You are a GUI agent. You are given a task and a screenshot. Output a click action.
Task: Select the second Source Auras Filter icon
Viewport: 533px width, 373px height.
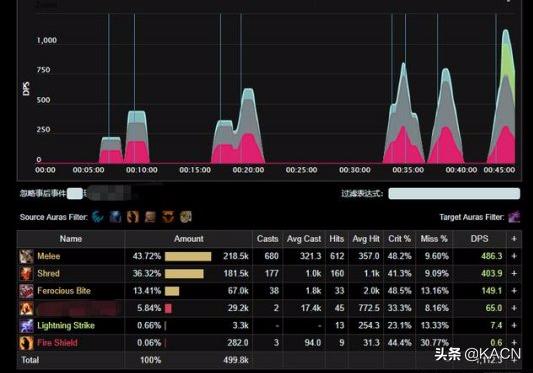tap(115, 217)
